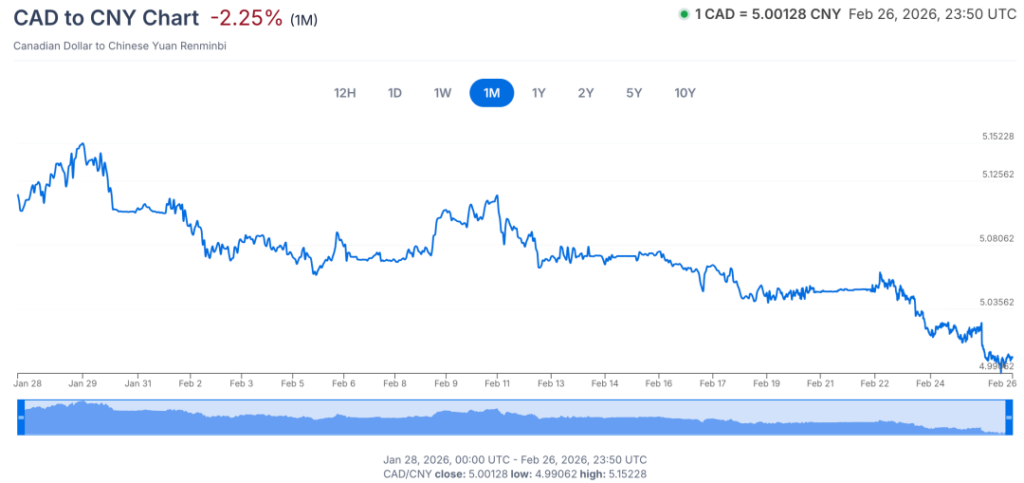This screenshot has width=1024, height=483.
Task: Switch chart to 1W range
Action: click(443, 93)
